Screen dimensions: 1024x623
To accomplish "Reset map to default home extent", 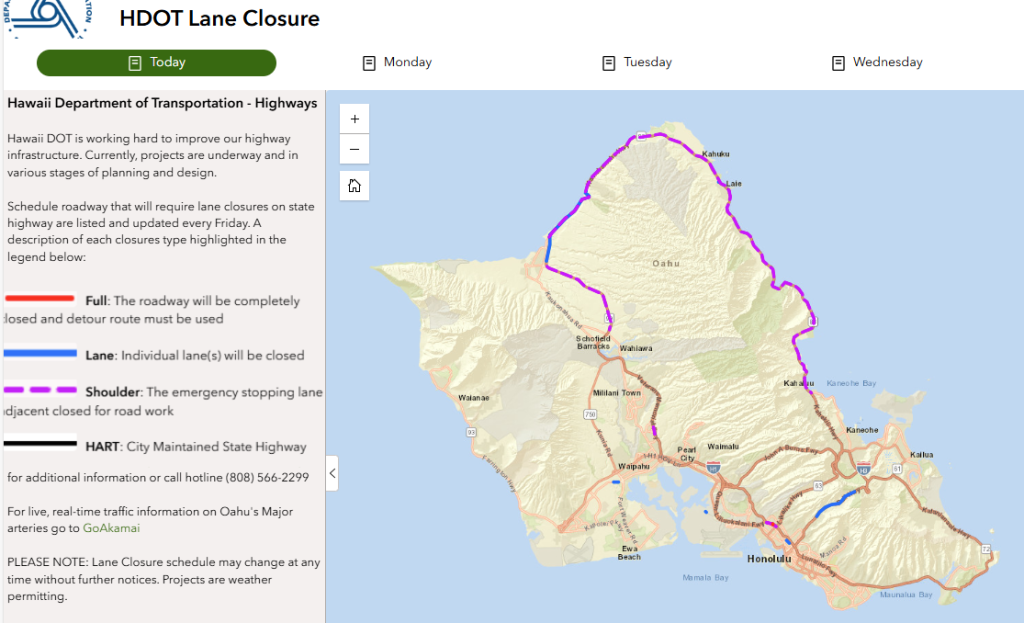I will (355, 185).
